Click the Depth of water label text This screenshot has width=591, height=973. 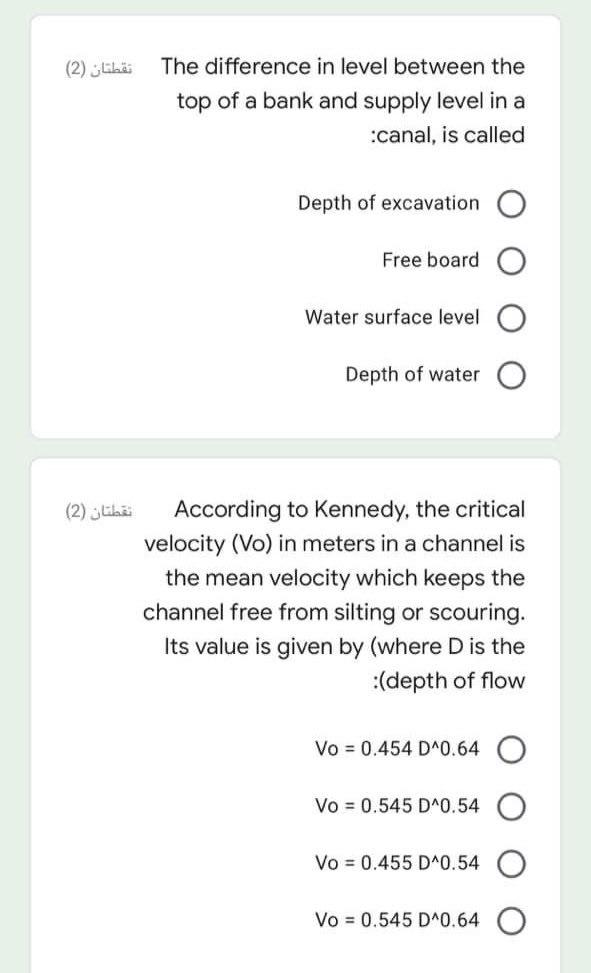(x=413, y=374)
